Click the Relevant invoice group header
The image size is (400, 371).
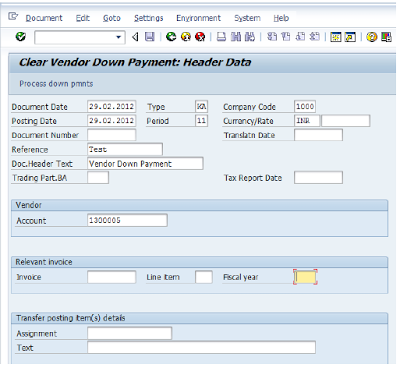tap(44, 262)
